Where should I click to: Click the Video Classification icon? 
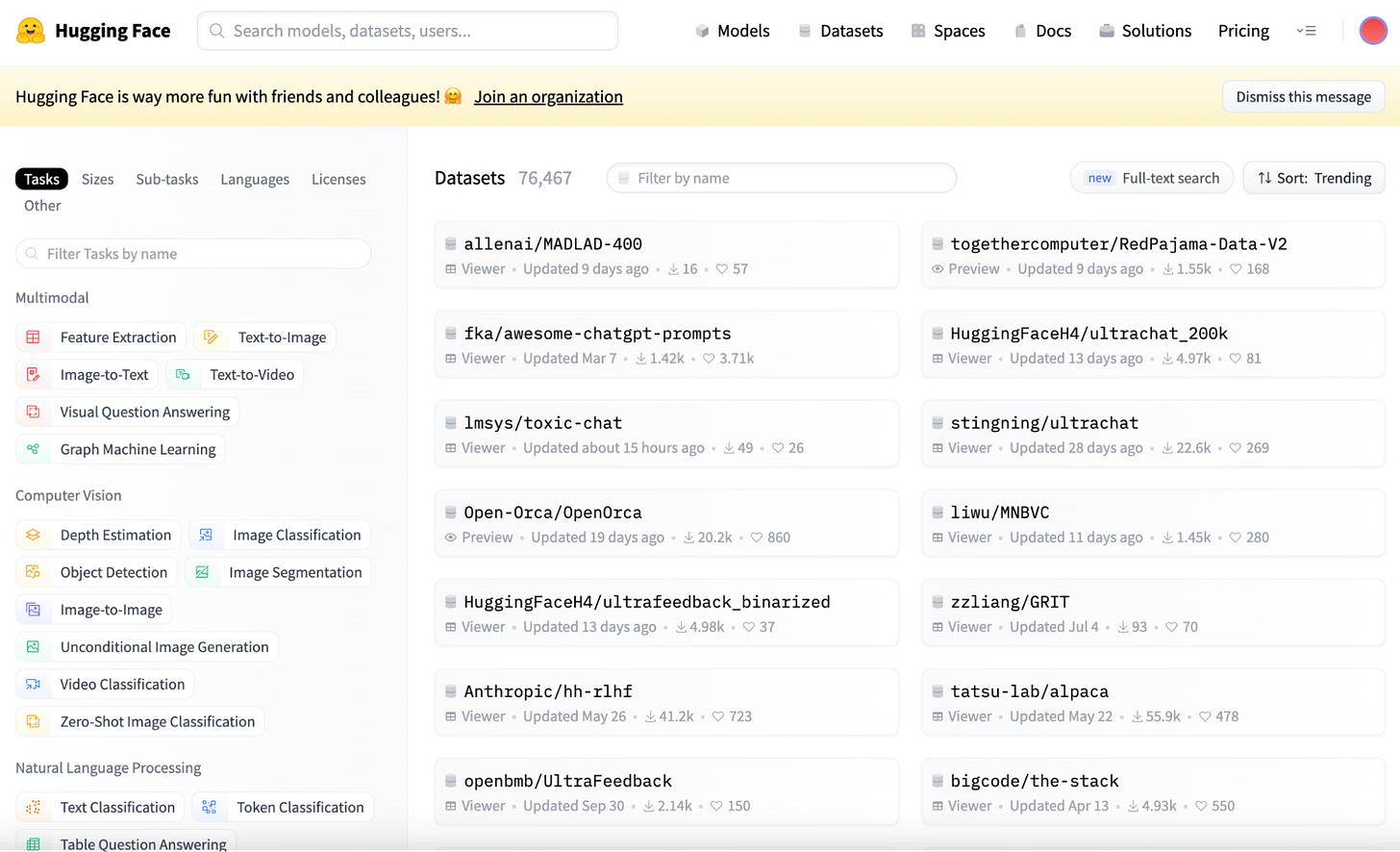[x=34, y=685]
